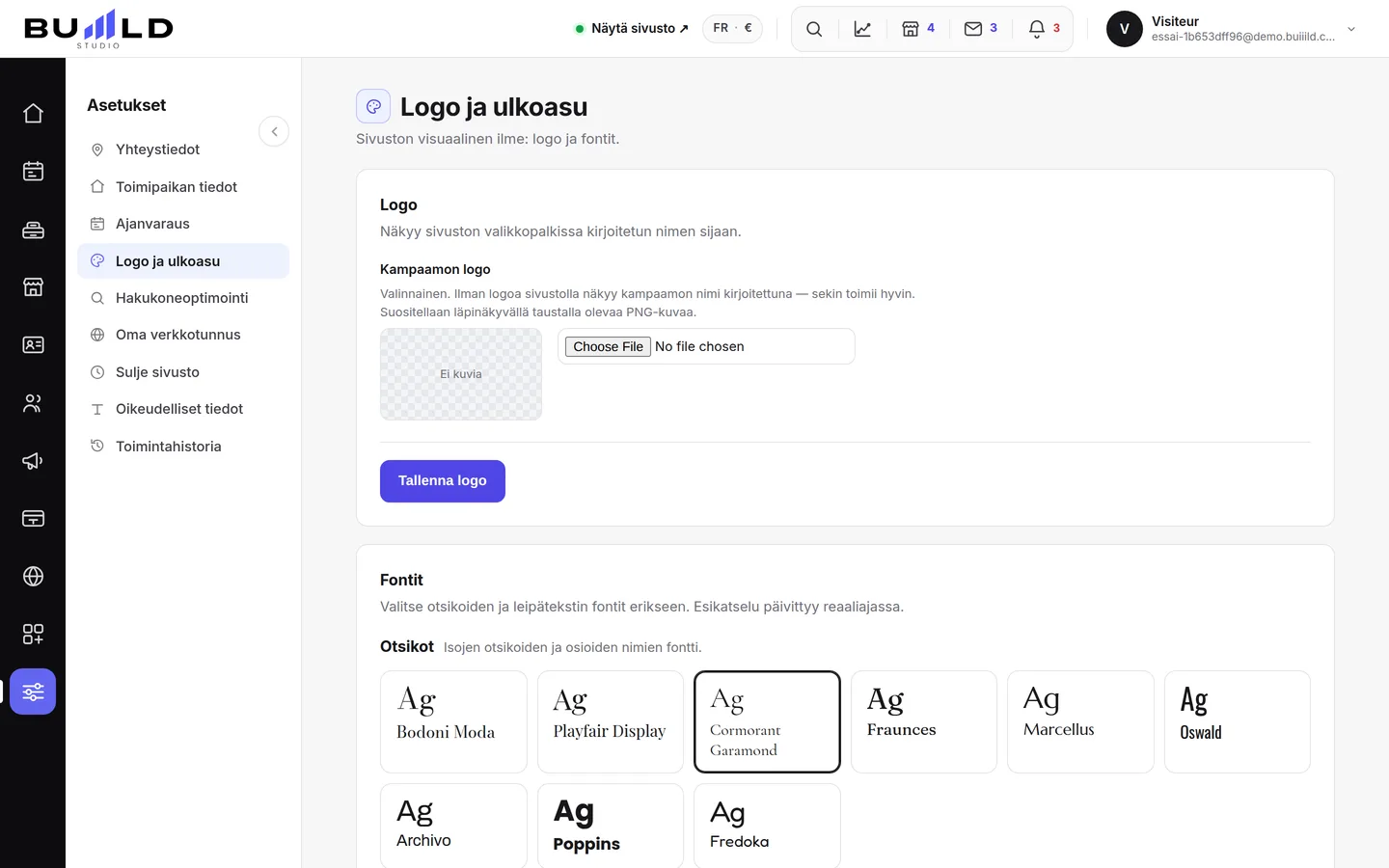This screenshot has height=868, width=1389.
Task: Click the sliders settings icon in sidebar
Action: click(x=33, y=692)
